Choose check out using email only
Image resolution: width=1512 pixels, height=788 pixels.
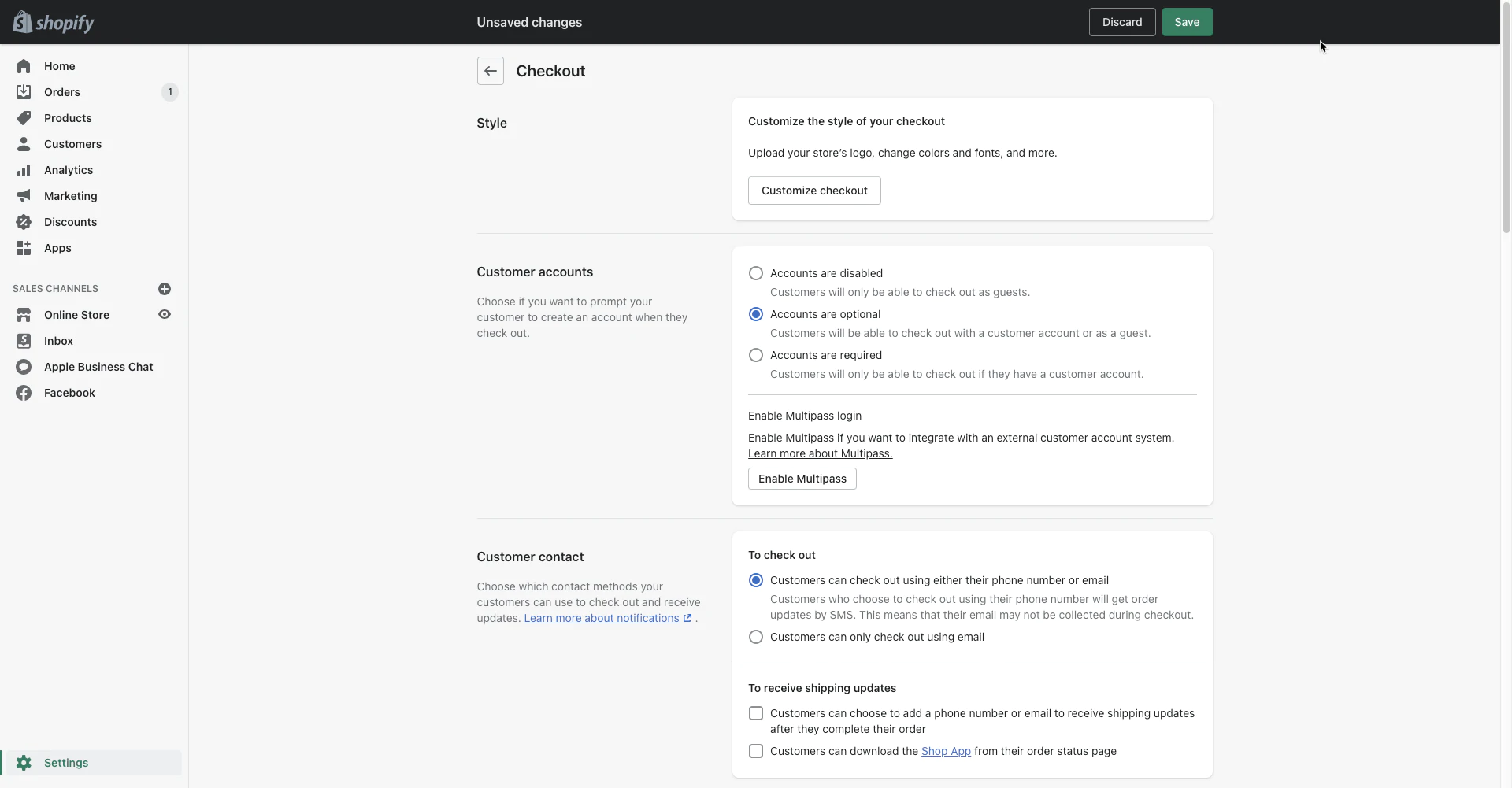click(x=756, y=637)
